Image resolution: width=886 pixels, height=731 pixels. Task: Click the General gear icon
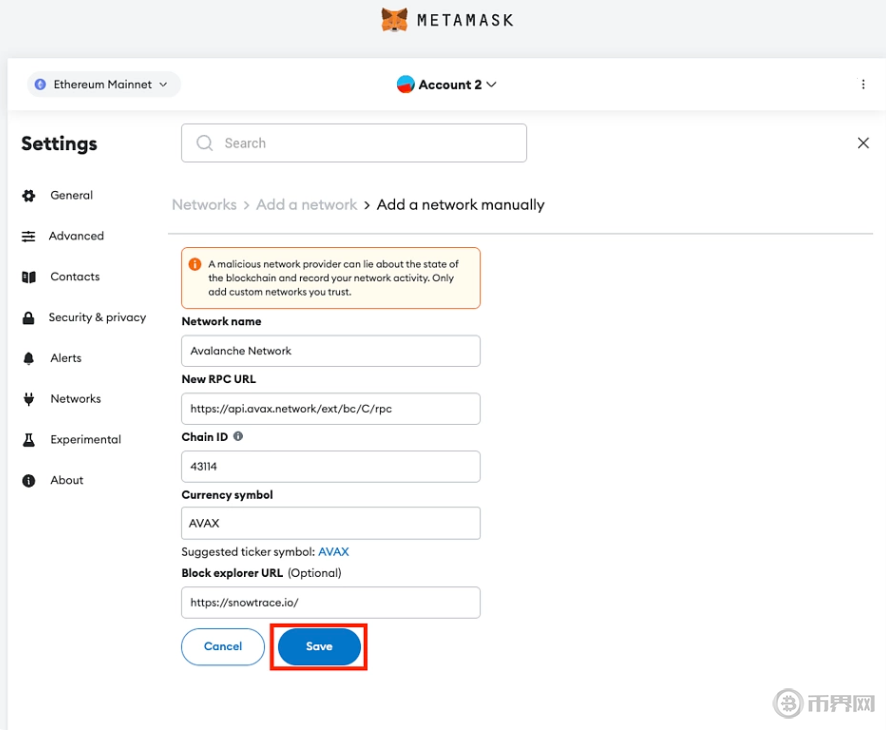[29, 196]
